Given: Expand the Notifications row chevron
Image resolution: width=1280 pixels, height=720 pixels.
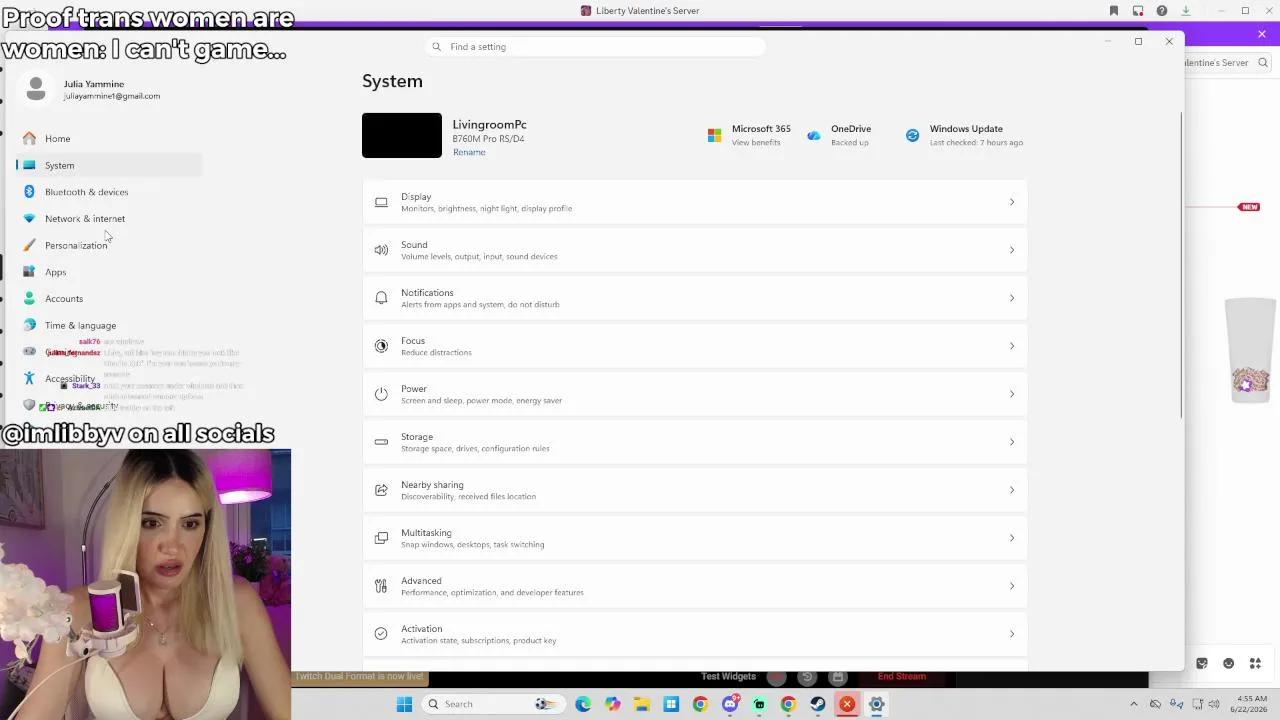Looking at the screenshot, I should point(1011,298).
